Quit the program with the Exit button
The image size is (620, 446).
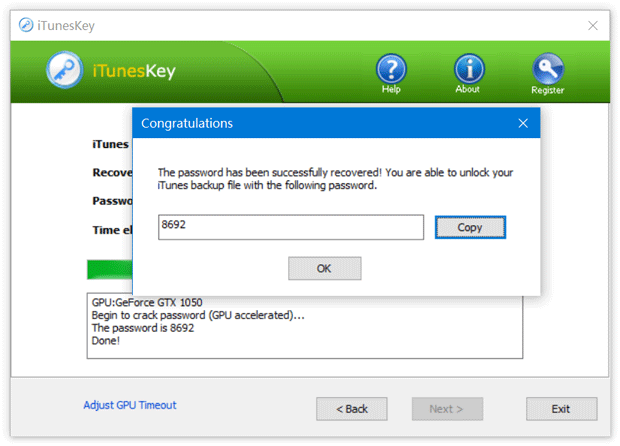(x=561, y=408)
